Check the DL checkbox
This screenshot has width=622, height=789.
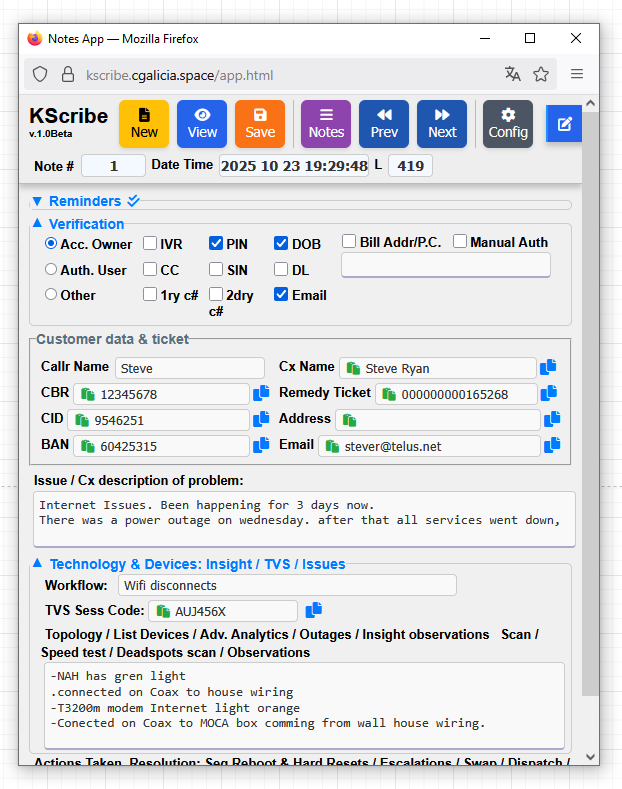coord(281,269)
